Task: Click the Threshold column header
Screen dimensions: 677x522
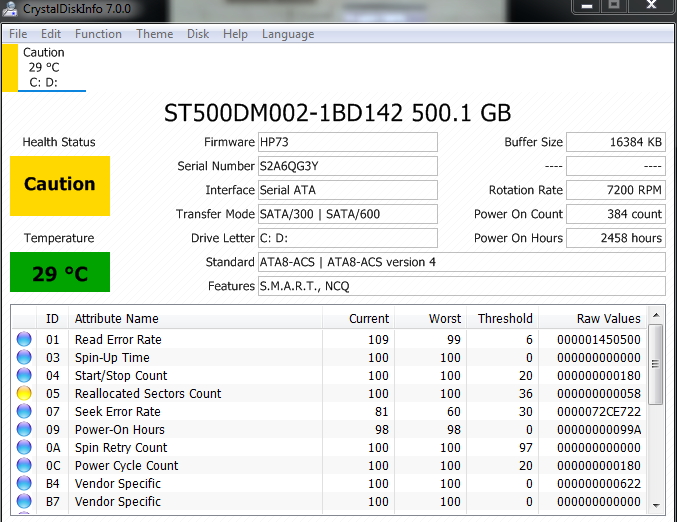Action: (x=502, y=319)
